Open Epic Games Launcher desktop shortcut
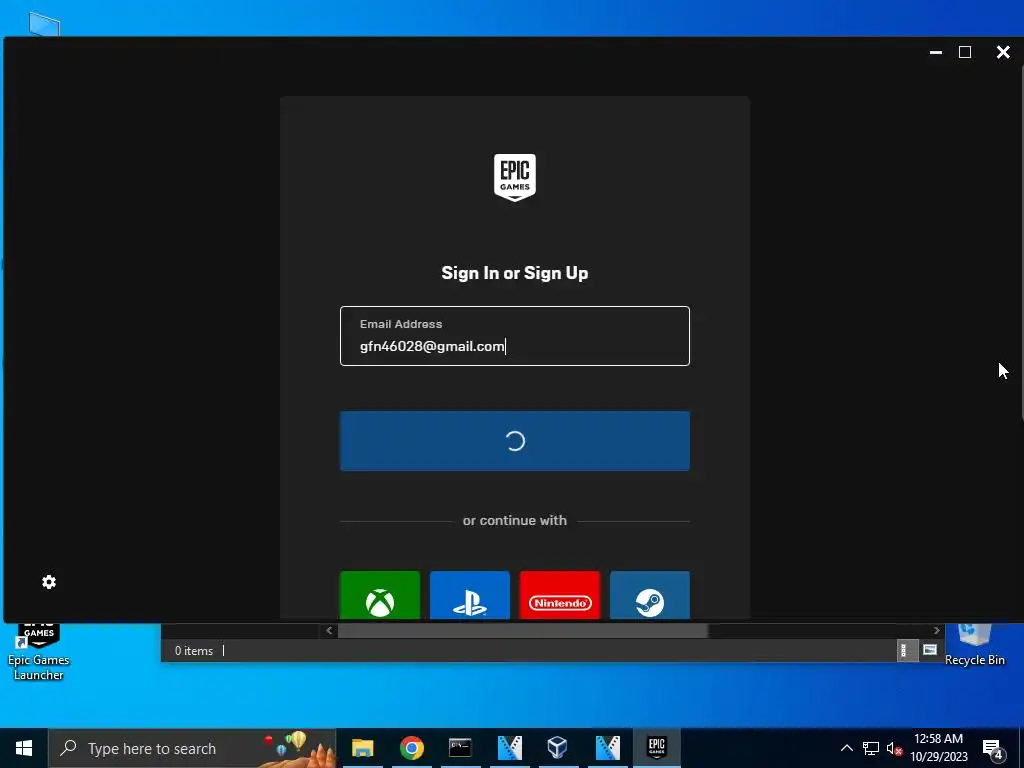This screenshot has width=1024, height=768. tap(39, 652)
